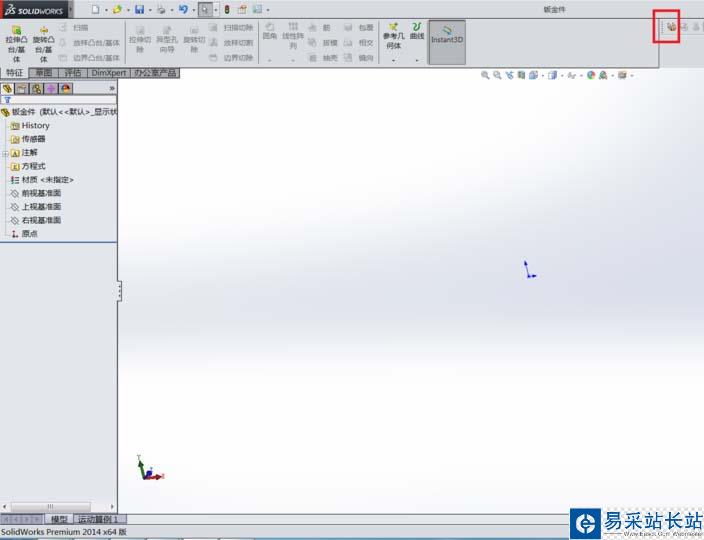704x540 pixels.
Task: Click the View Orientation icon
Action: (533, 75)
